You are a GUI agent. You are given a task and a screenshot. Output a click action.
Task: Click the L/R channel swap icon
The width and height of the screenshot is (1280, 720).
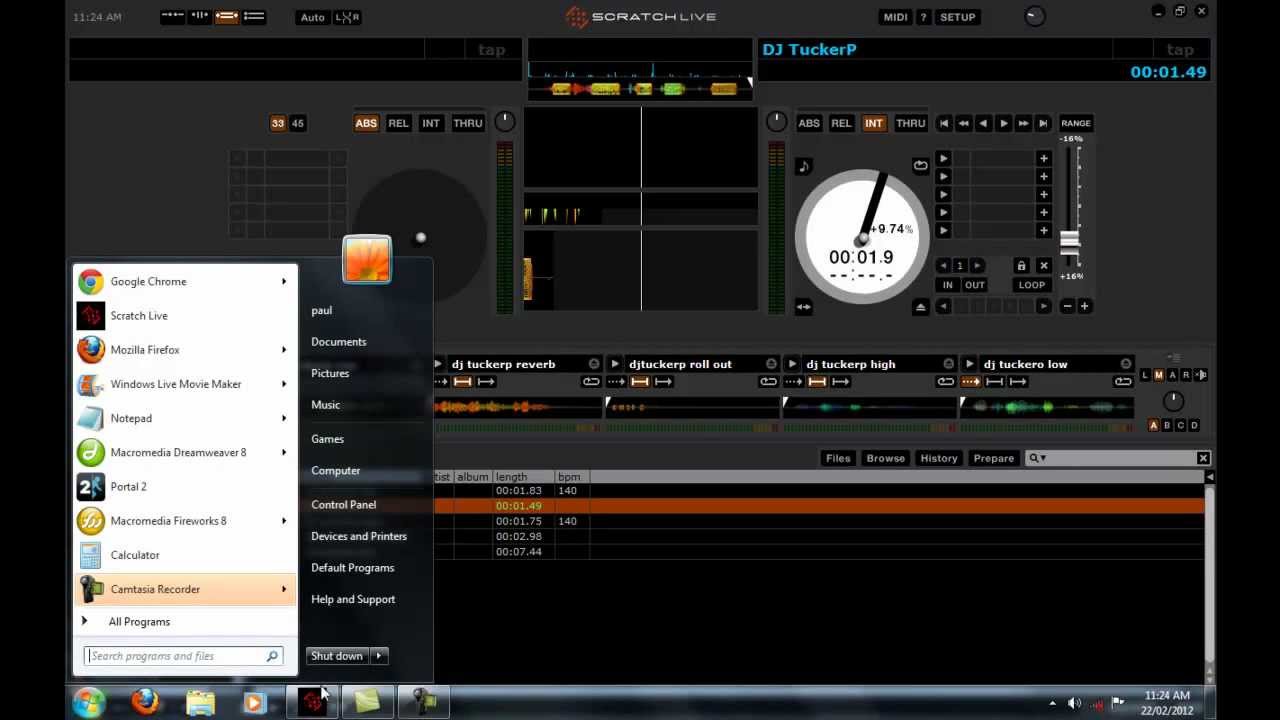click(347, 17)
